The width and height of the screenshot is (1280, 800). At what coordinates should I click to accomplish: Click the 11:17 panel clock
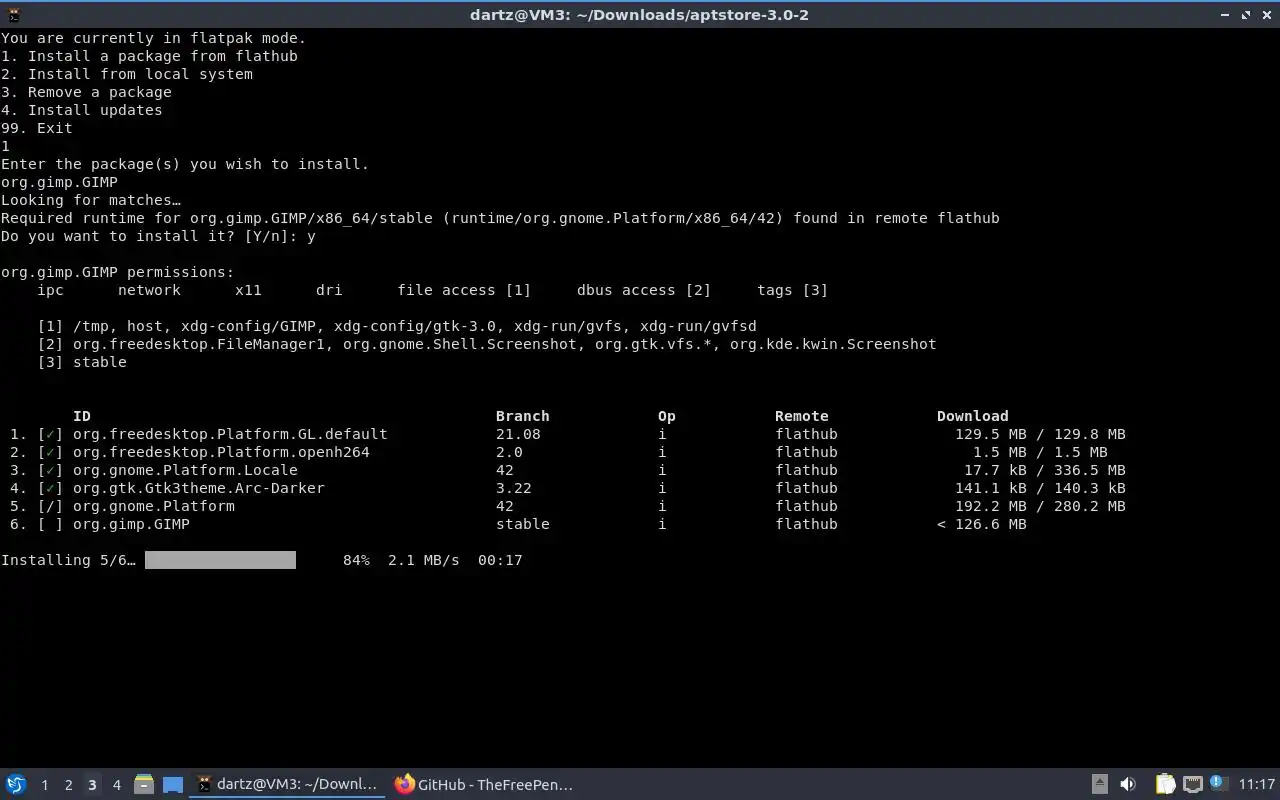1257,785
